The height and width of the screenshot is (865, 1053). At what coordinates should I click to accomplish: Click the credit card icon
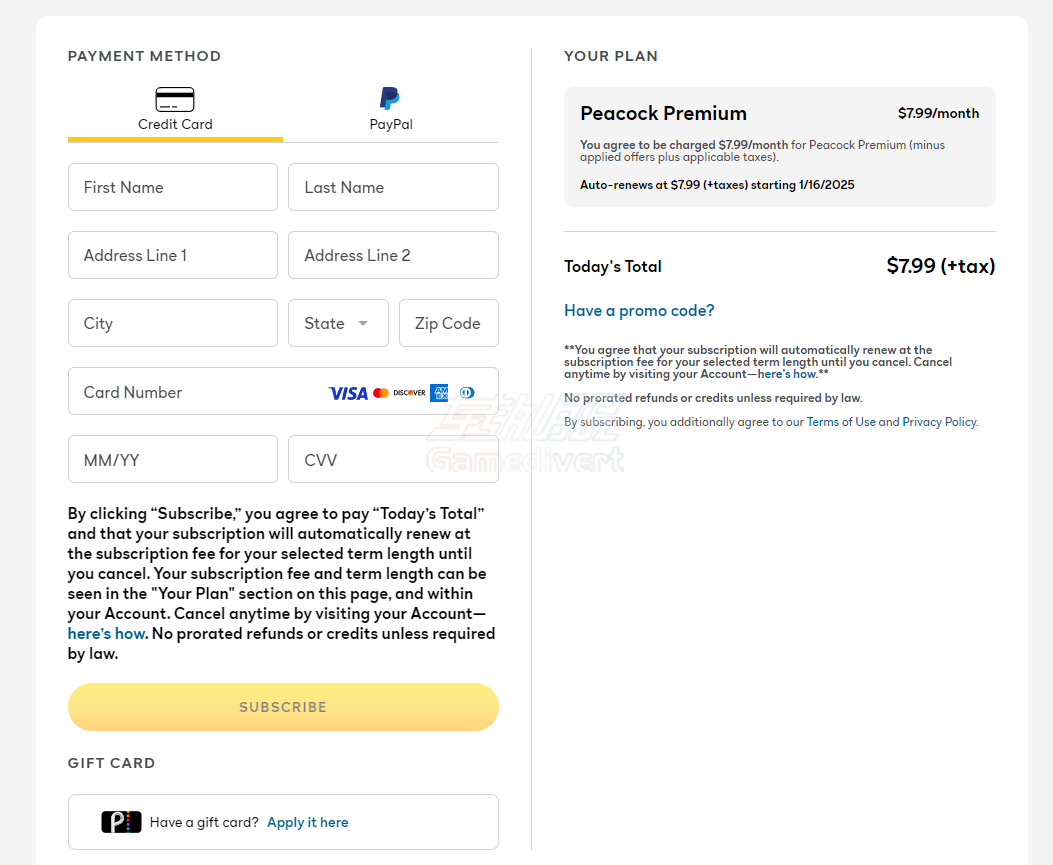(x=175, y=99)
